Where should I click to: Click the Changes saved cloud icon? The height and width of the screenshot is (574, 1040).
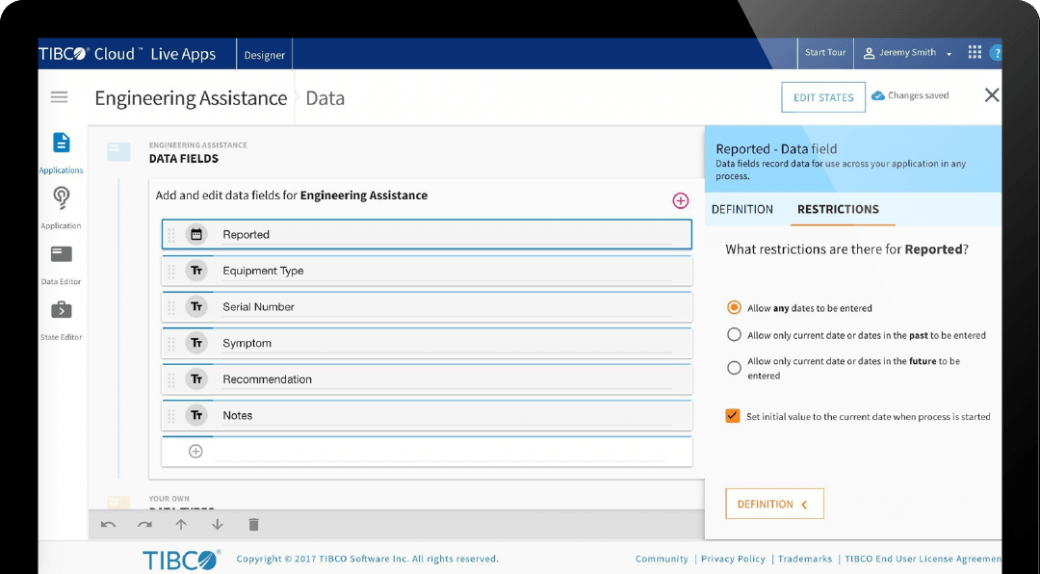click(x=878, y=96)
